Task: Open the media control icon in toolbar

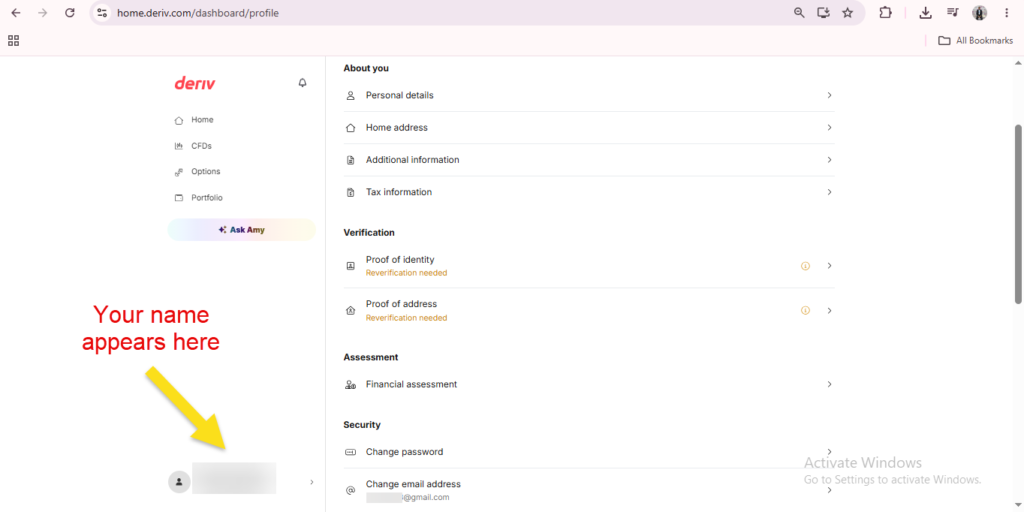Action: pyautogui.click(x=953, y=12)
